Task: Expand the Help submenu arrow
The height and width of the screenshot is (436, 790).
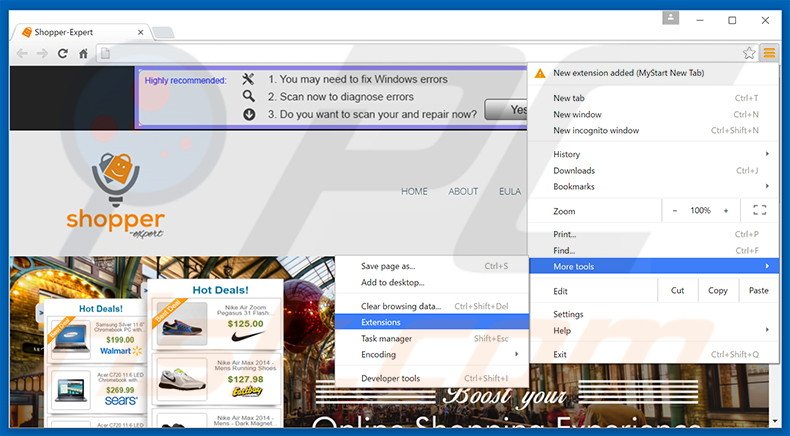Action: coord(767,330)
